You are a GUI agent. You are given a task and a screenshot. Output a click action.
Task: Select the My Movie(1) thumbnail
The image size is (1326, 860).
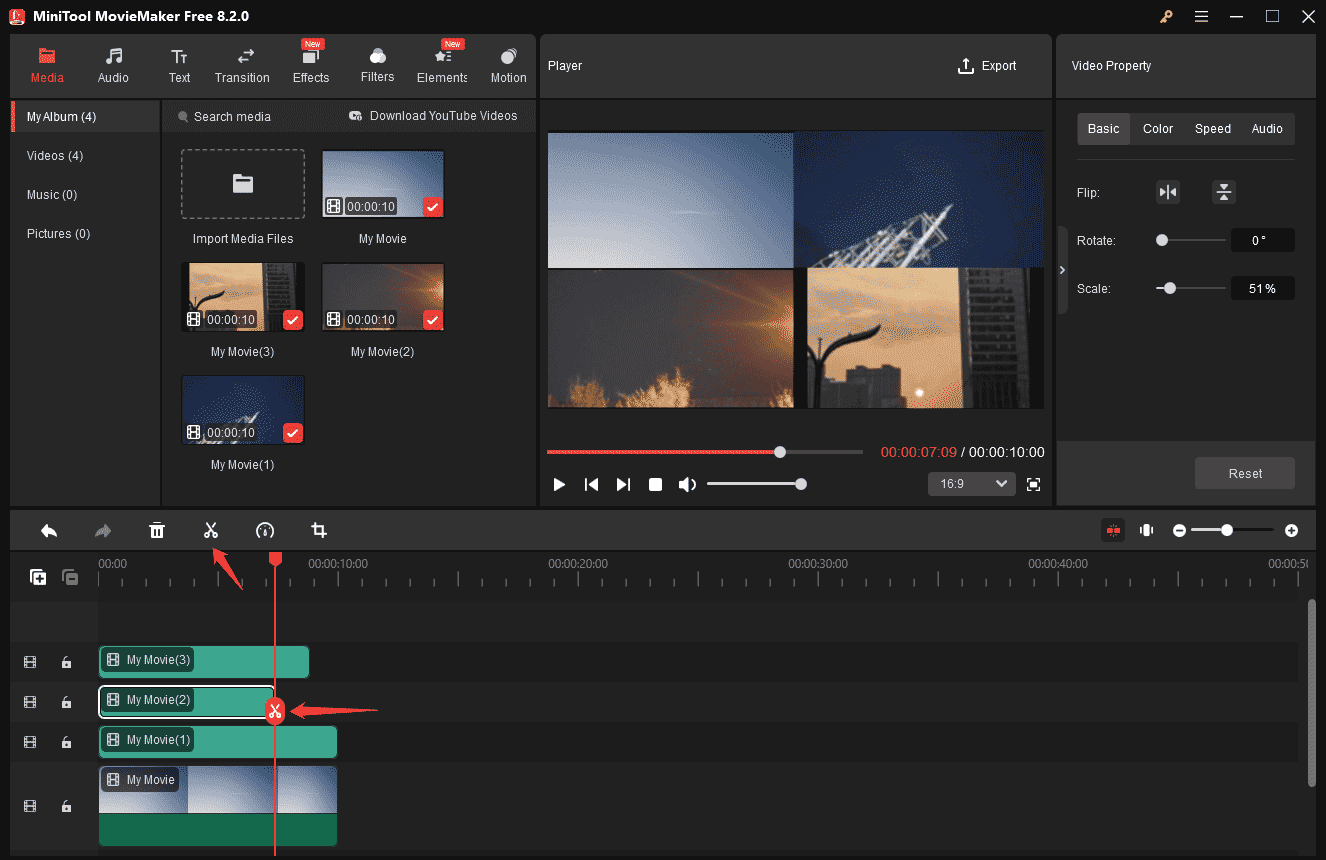243,410
